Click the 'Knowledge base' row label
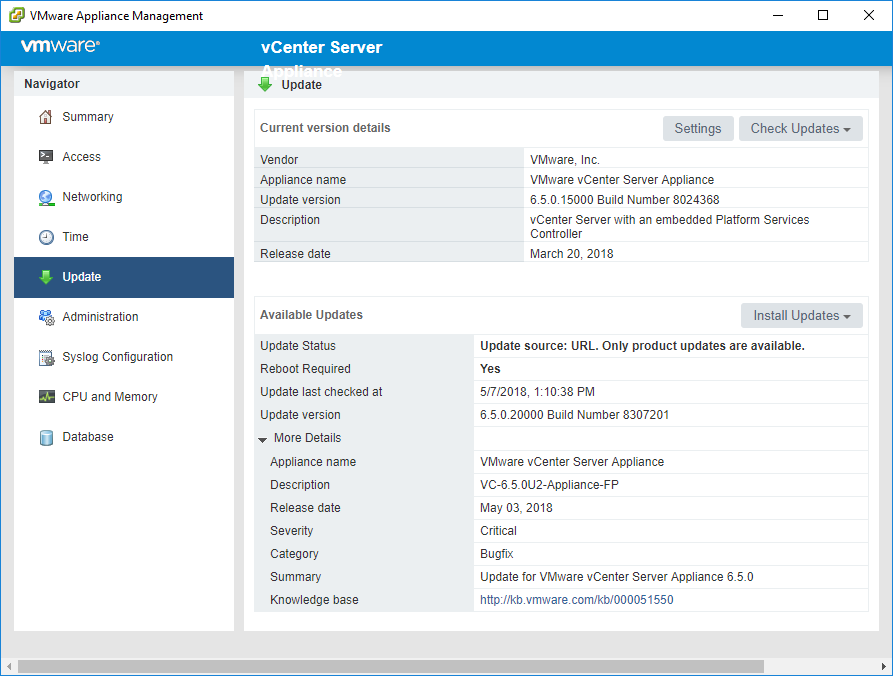This screenshot has height=676, width=893. coord(314,600)
